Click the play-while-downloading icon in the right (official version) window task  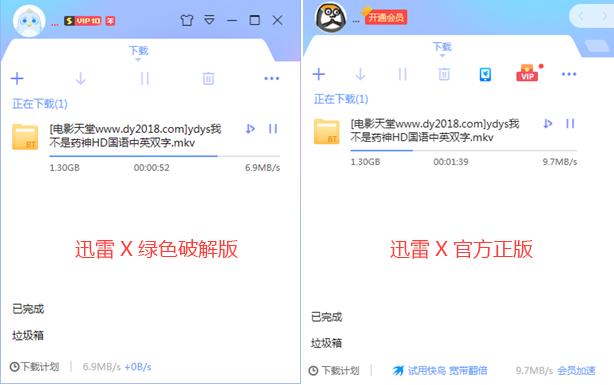(x=548, y=123)
